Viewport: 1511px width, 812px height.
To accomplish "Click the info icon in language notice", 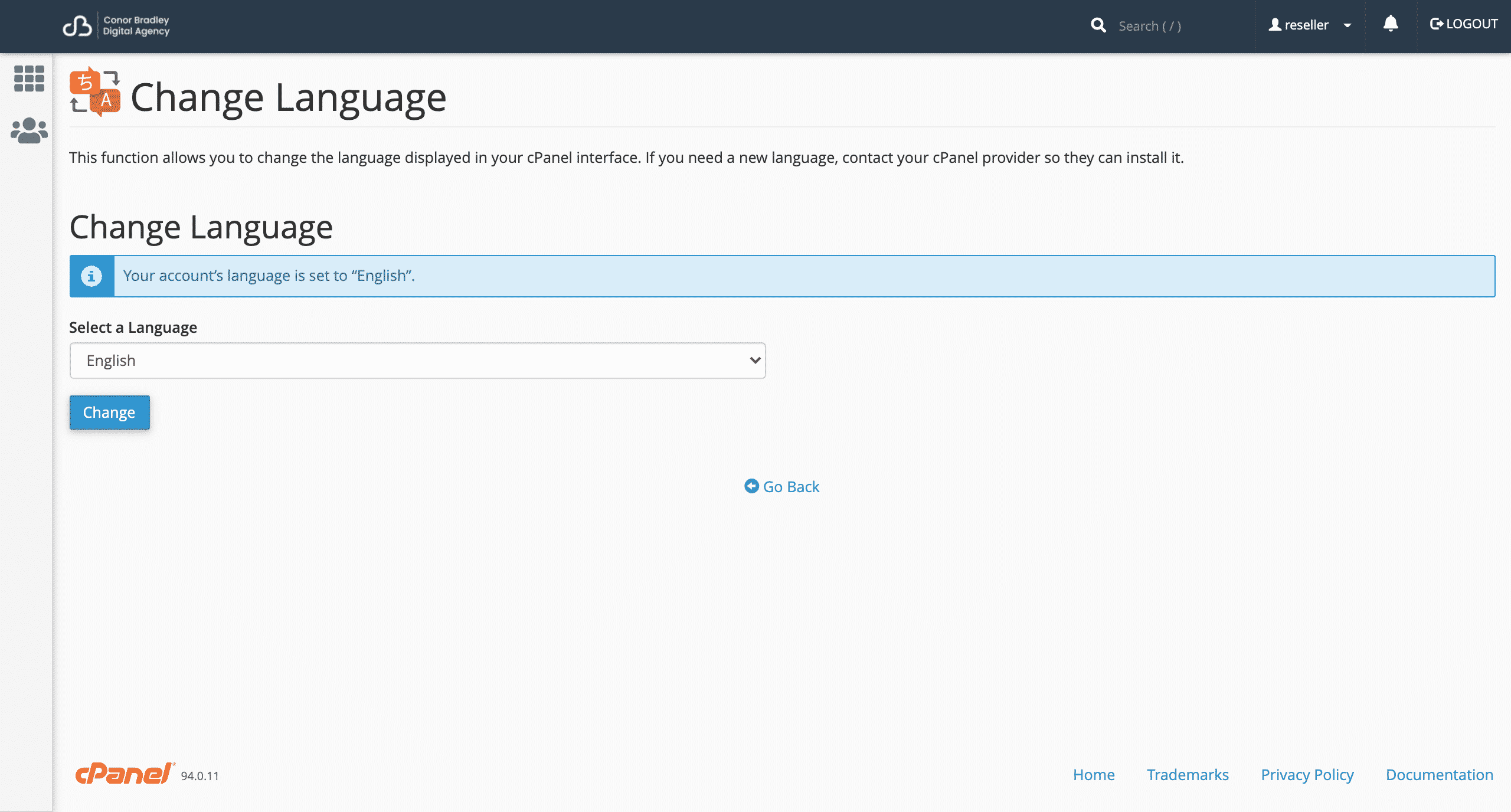I will click(91, 276).
